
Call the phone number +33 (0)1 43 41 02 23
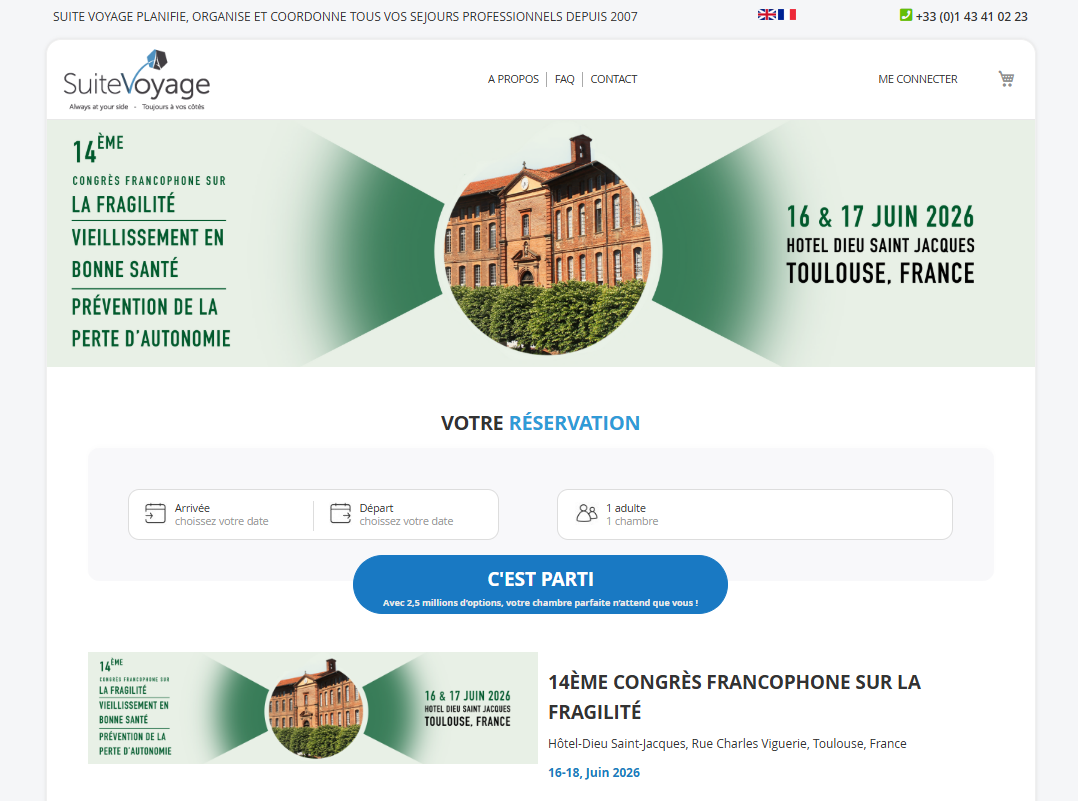pyautogui.click(x=971, y=16)
